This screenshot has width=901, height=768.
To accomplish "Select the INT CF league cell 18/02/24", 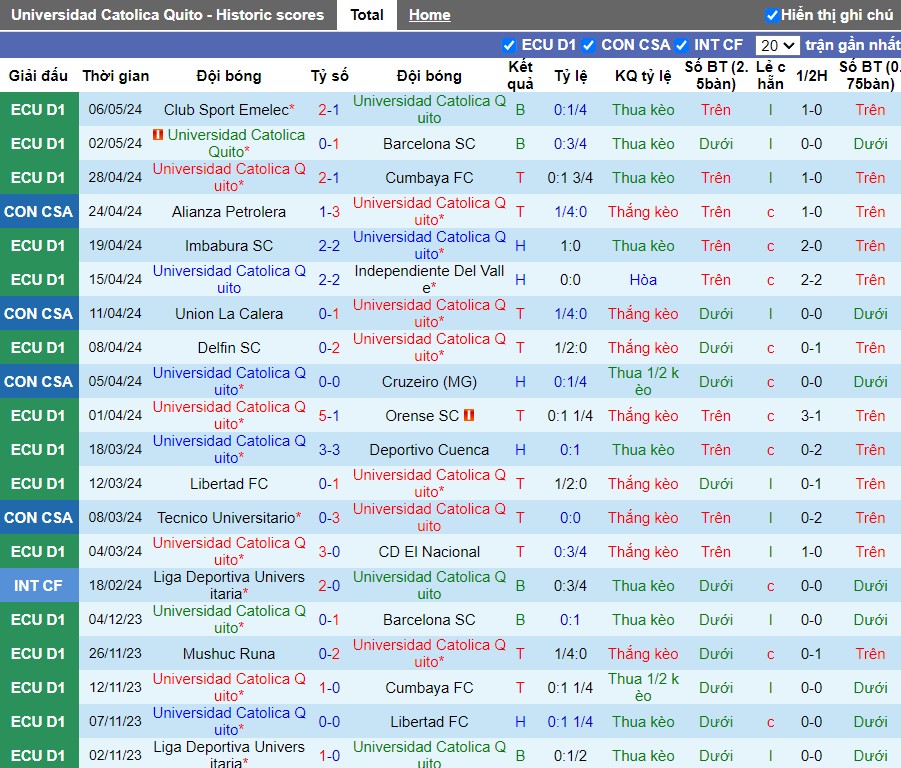I will [x=39, y=585].
